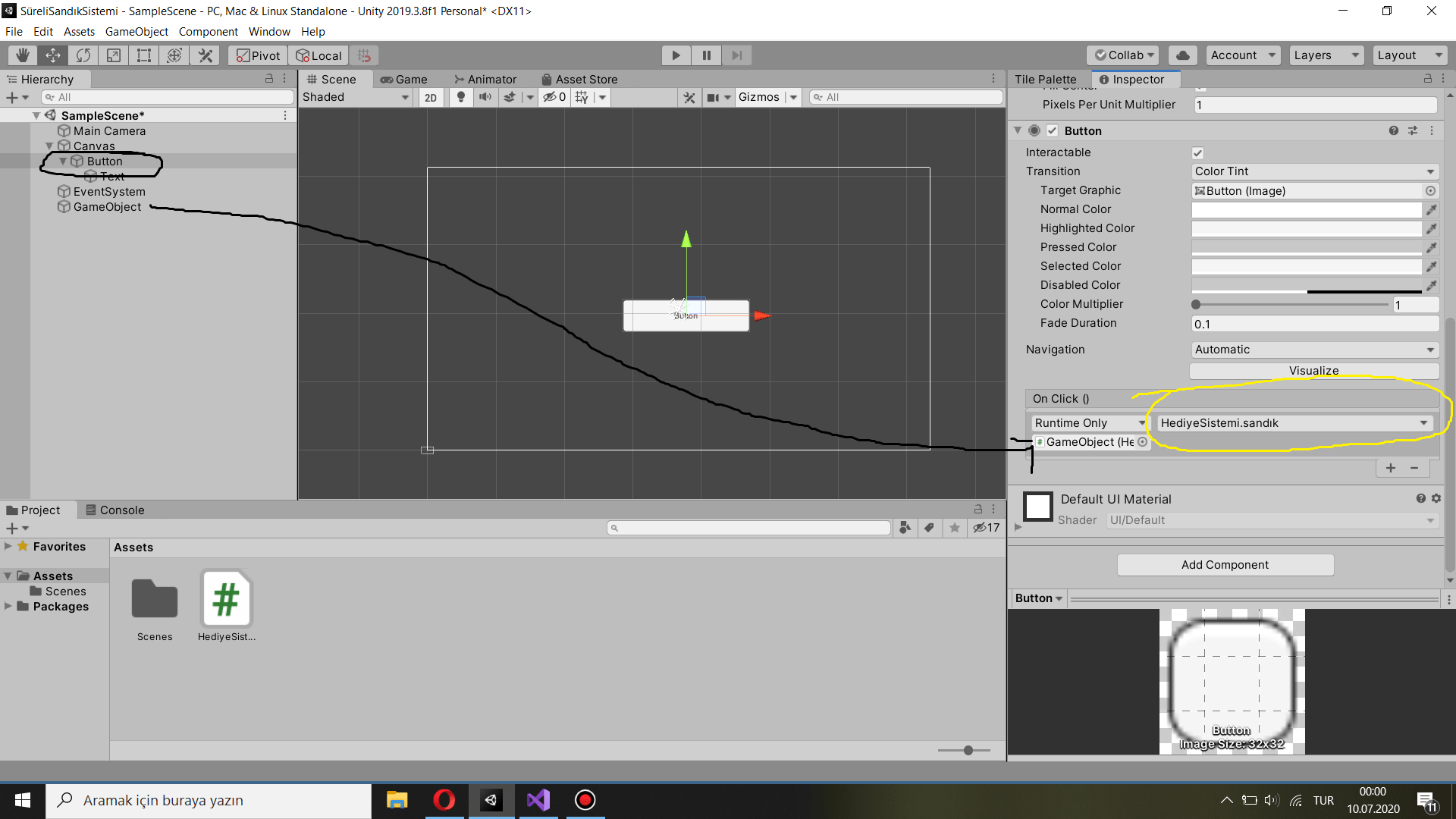Open the Transition dropdown
The image size is (1456, 819).
click(x=1314, y=171)
